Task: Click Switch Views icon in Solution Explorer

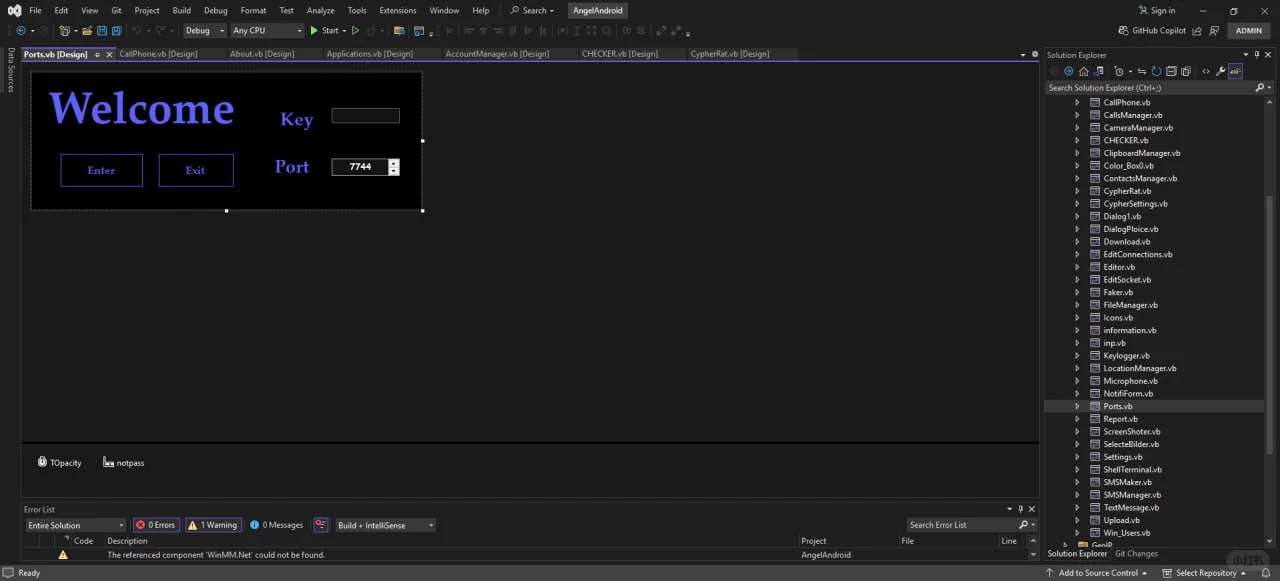Action: click(1099, 71)
